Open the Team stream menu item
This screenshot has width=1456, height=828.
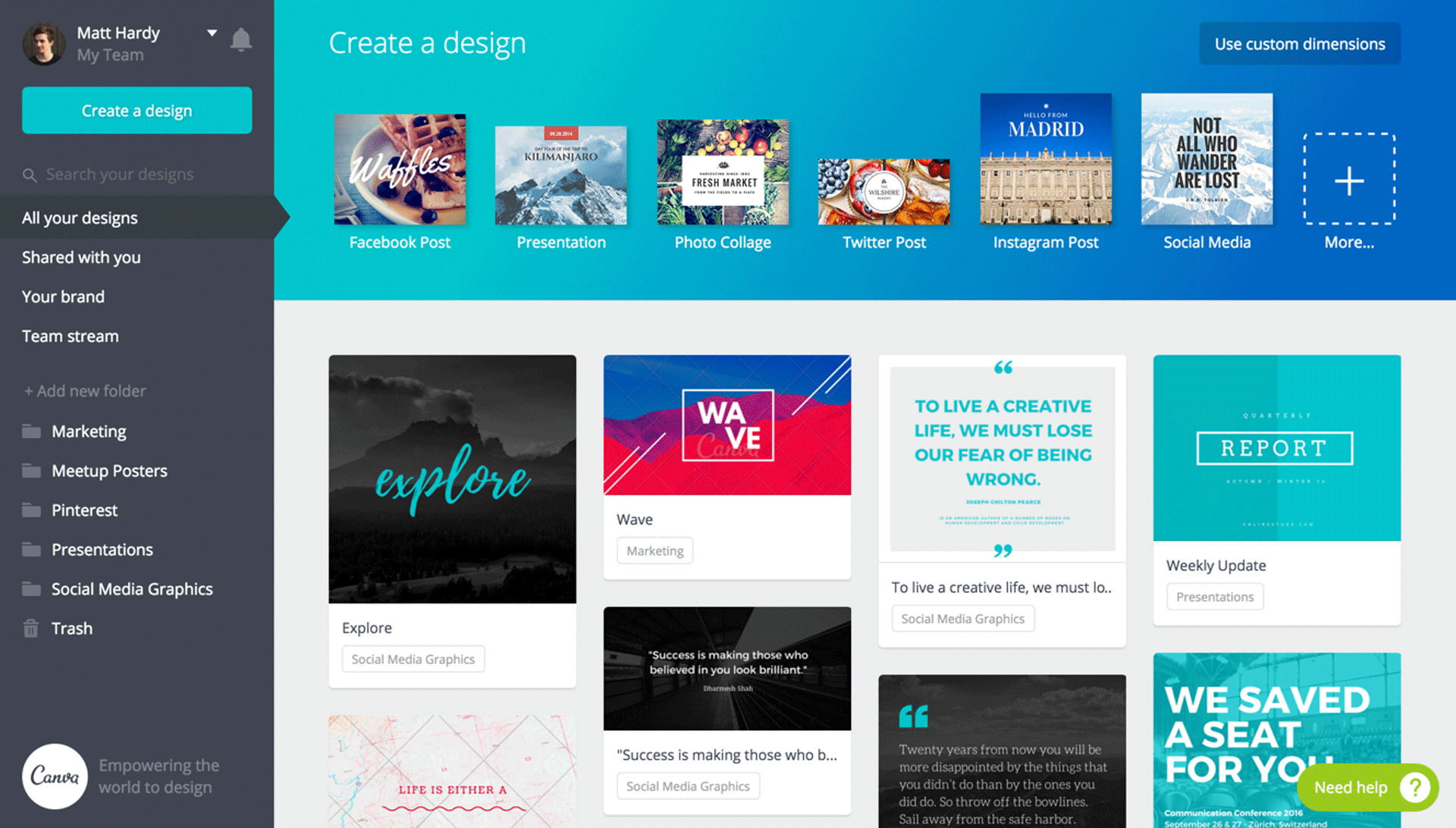70,335
